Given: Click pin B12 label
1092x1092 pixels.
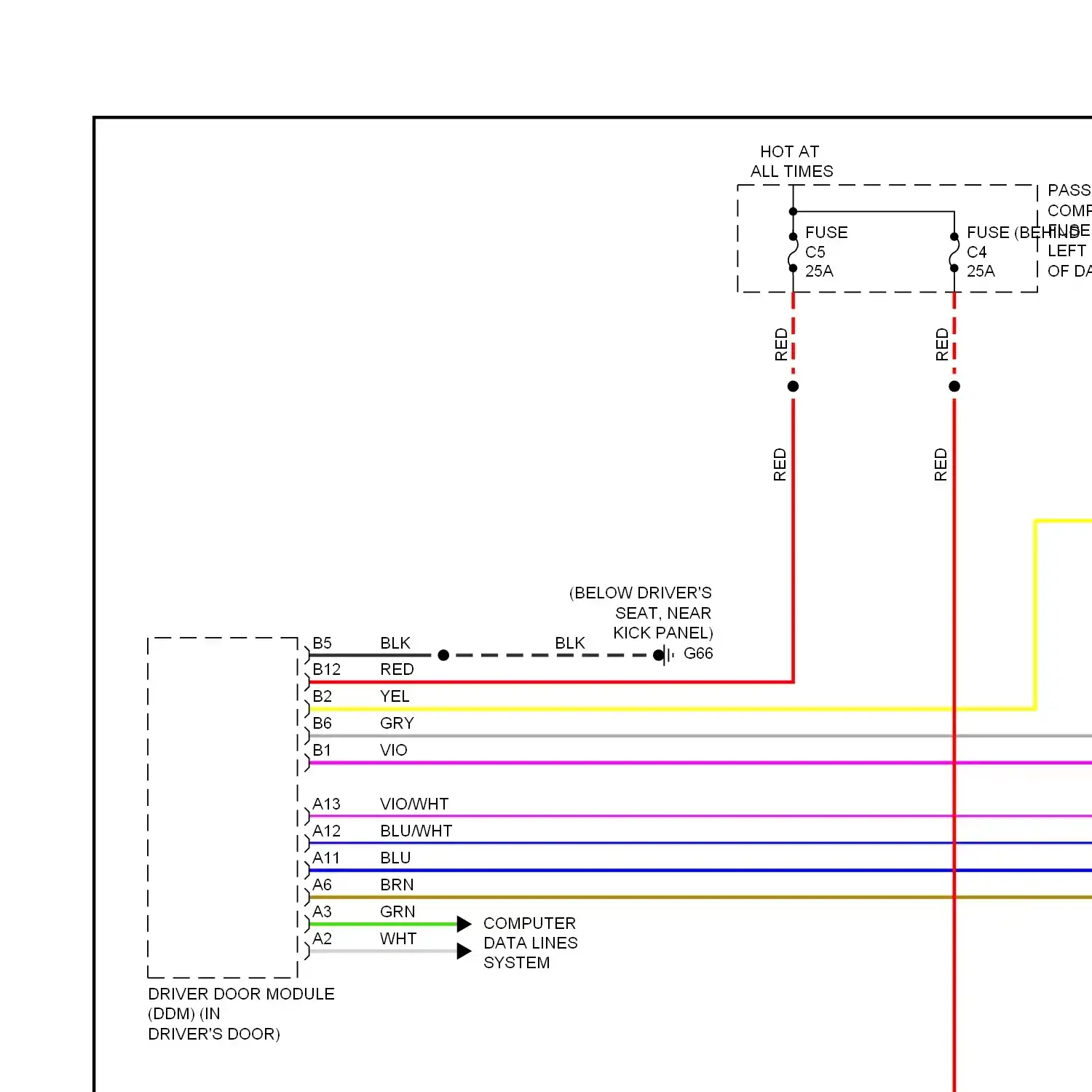Looking at the screenshot, I should 326,670.
